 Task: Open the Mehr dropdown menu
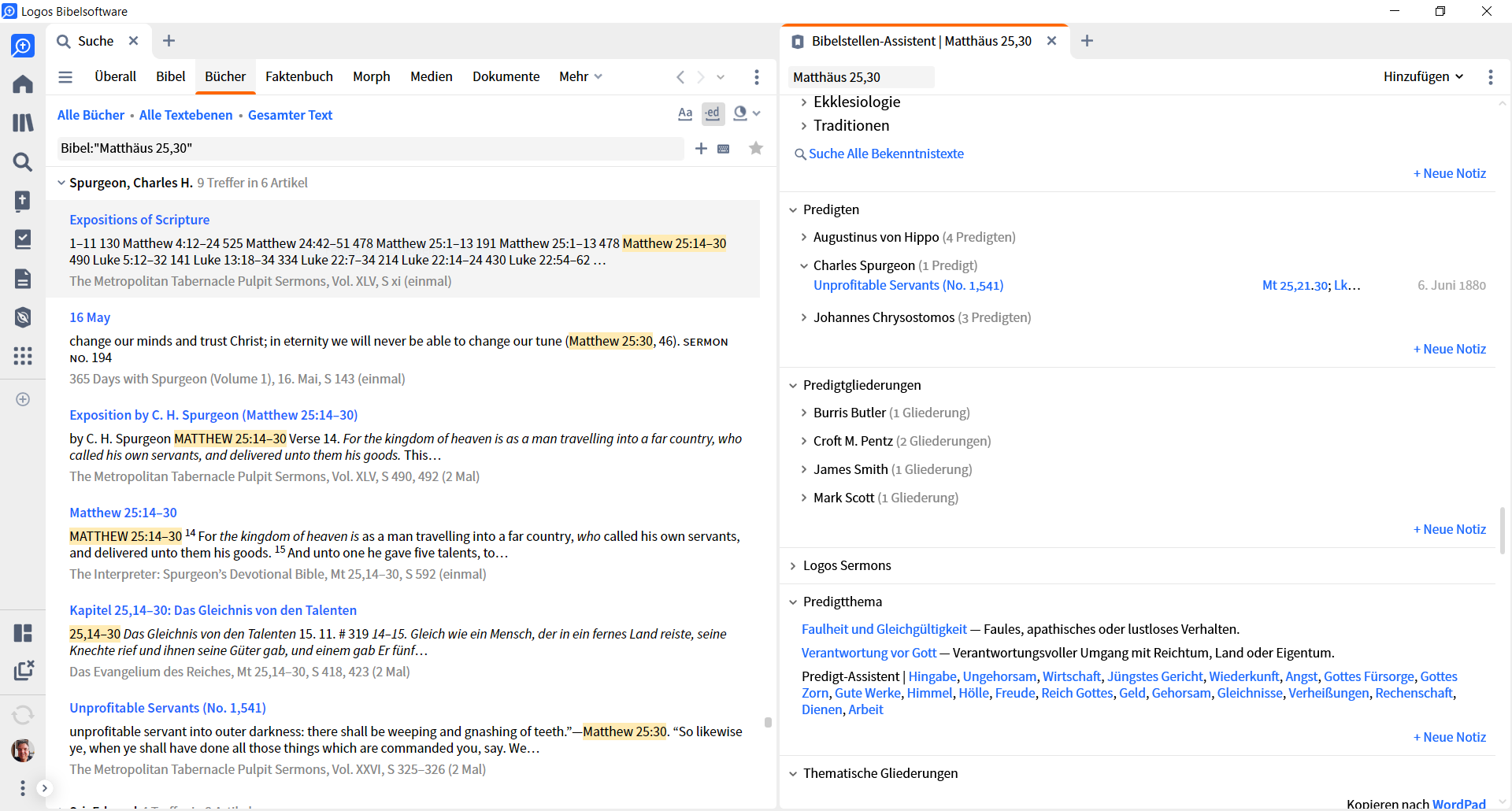click(581, 76)
